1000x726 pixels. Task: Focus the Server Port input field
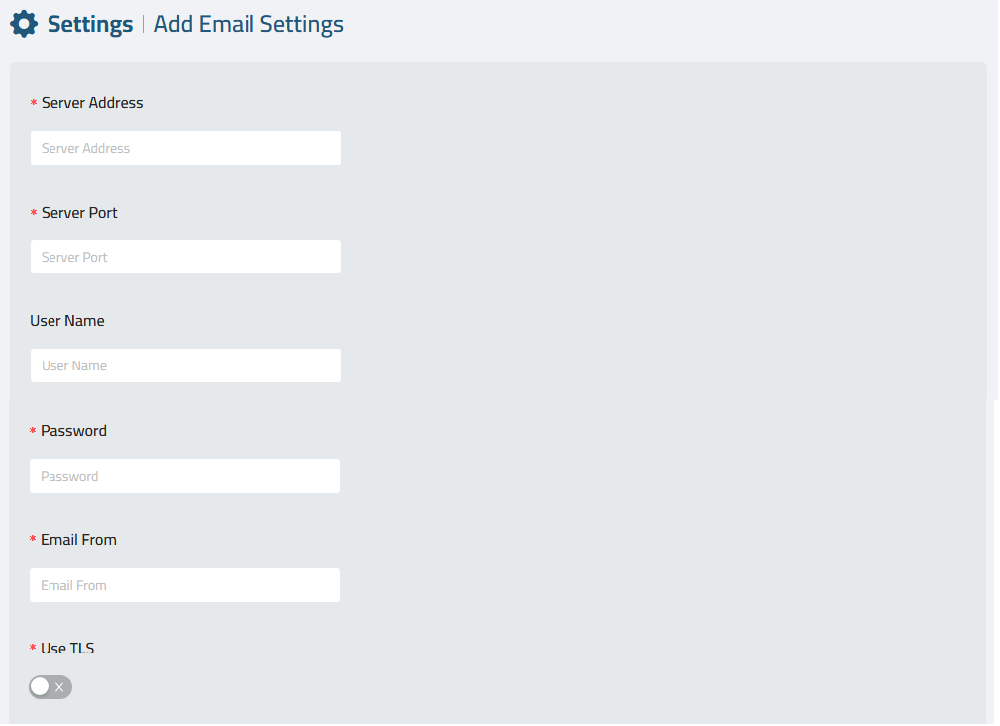pyautogui.click(x=186, y=256)
